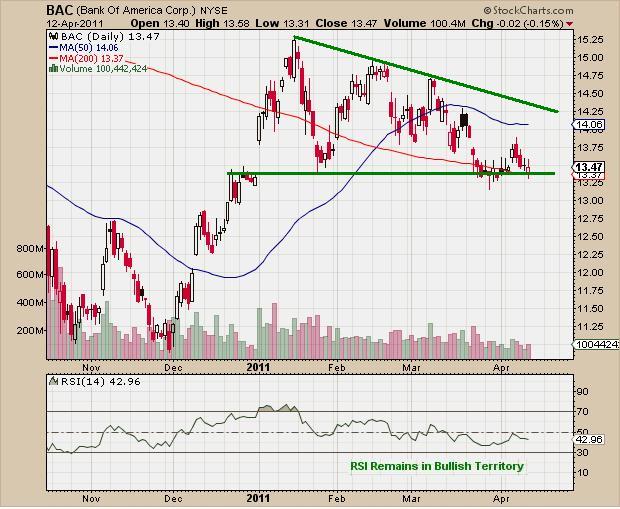
Task: Click the 42.96 RSI value tag
Action: tap(589, 439)
